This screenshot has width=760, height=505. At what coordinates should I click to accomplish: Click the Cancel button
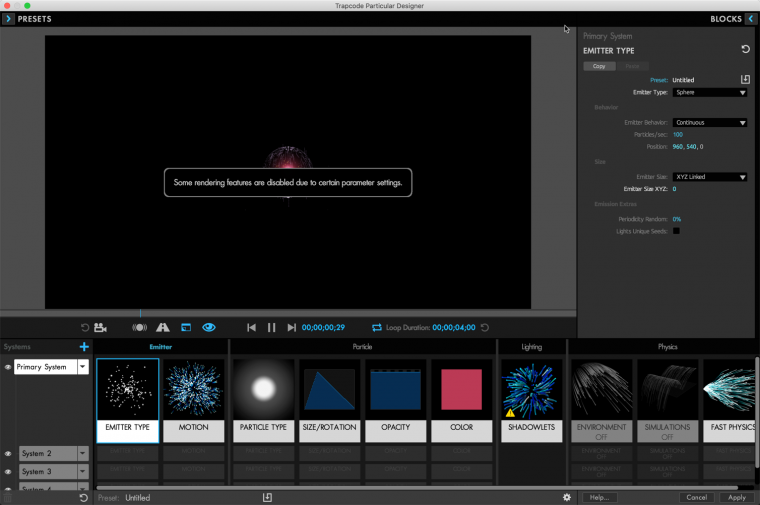697,497
